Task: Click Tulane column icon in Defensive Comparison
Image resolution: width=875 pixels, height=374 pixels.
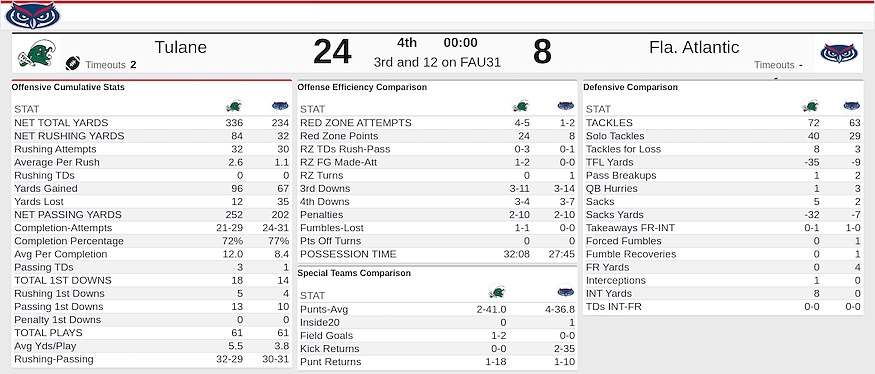Action: 810,106
